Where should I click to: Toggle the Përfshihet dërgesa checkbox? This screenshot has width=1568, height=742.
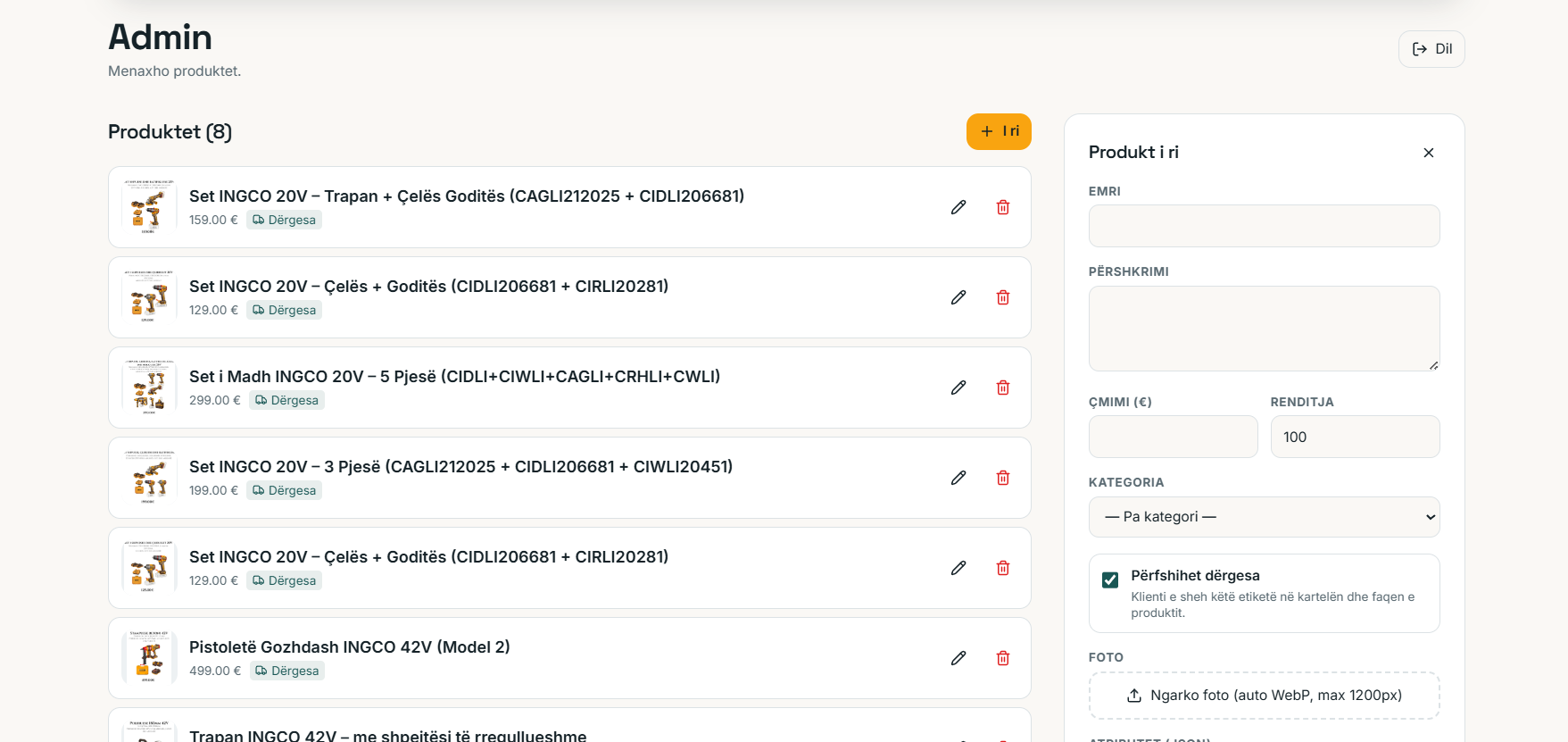(1110, 580)
